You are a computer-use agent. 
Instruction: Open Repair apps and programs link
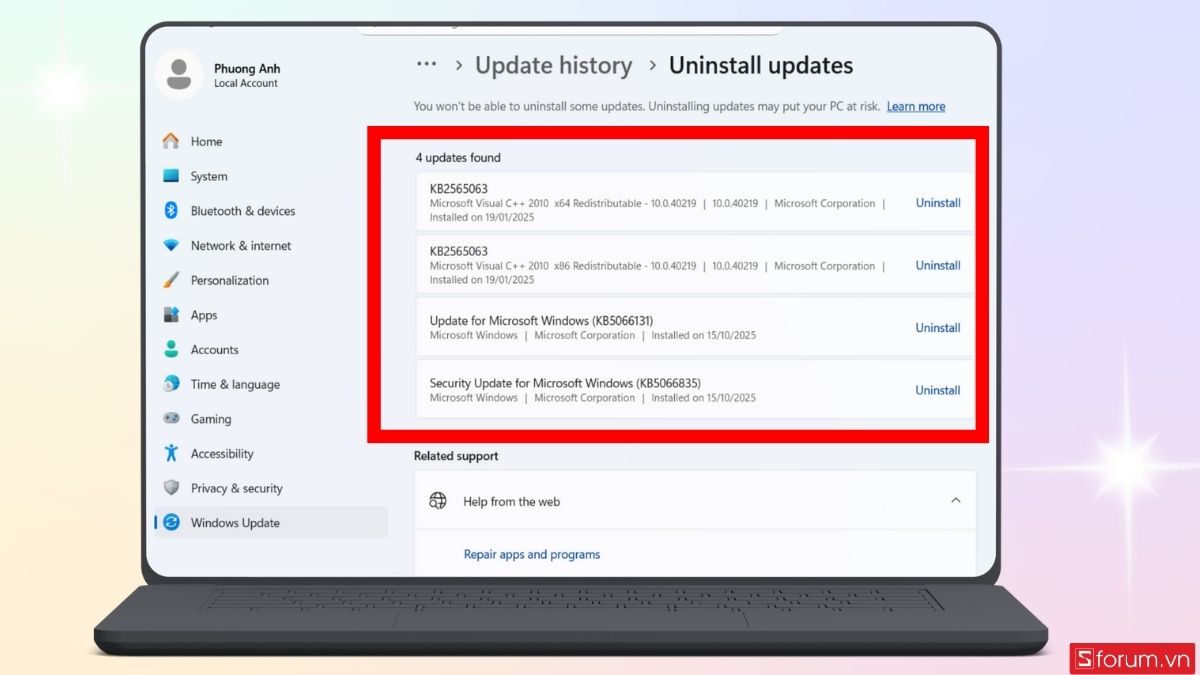[x=532, y=555]
